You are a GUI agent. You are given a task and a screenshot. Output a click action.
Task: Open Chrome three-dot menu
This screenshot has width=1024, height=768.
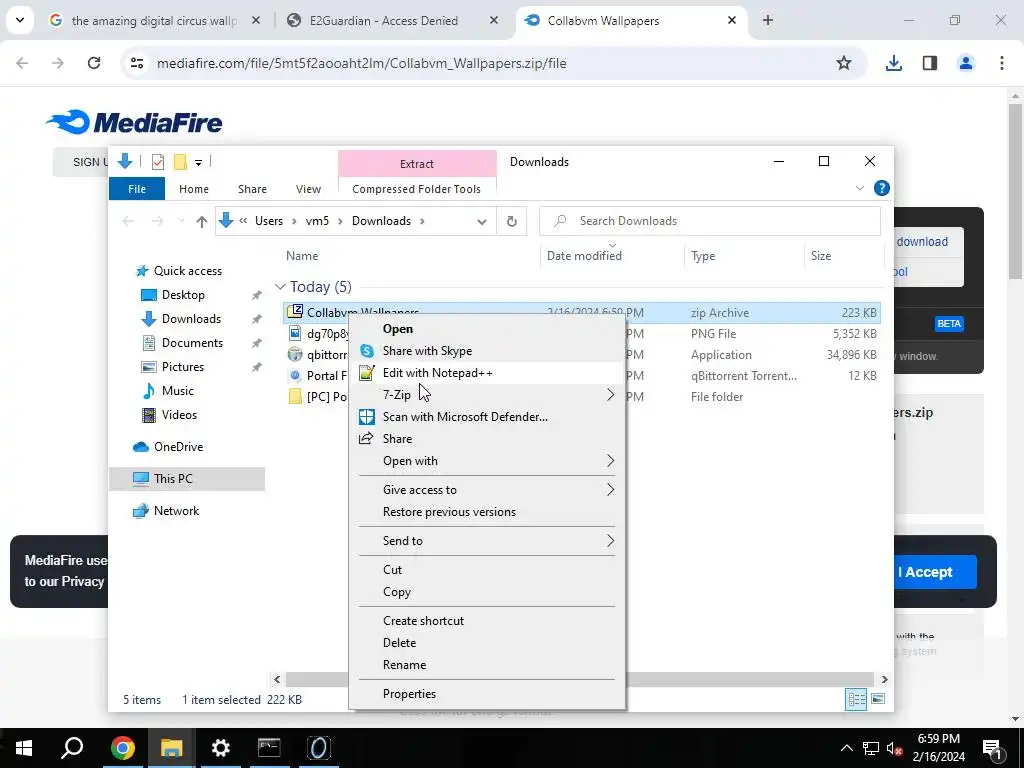pos(1001,63)
